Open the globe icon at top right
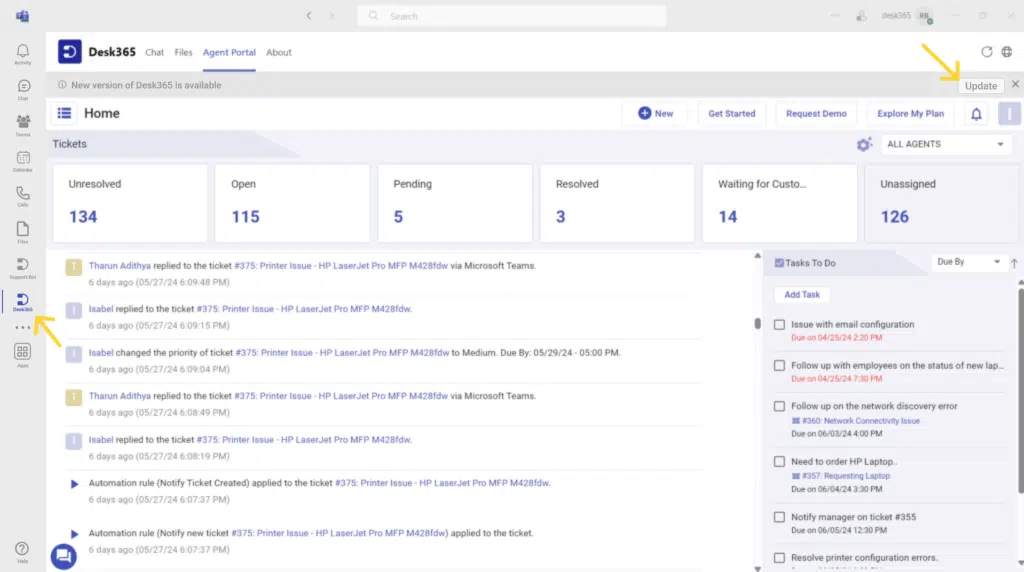Screen dimensions: 1024x572 1007,52
